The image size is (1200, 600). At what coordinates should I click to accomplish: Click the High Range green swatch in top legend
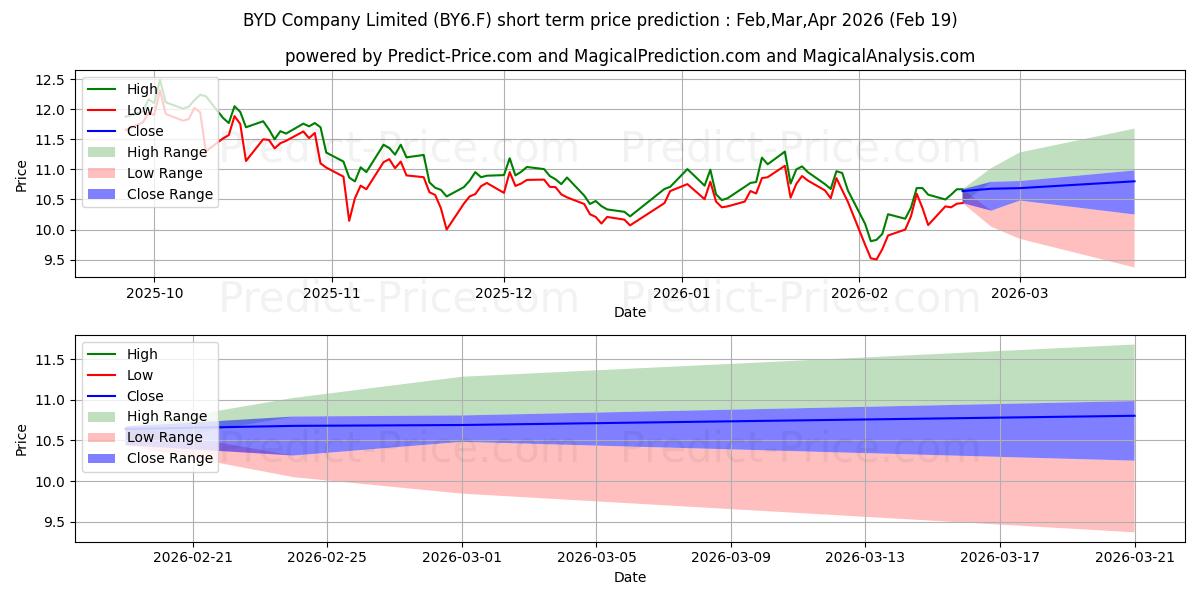(104, 152)
